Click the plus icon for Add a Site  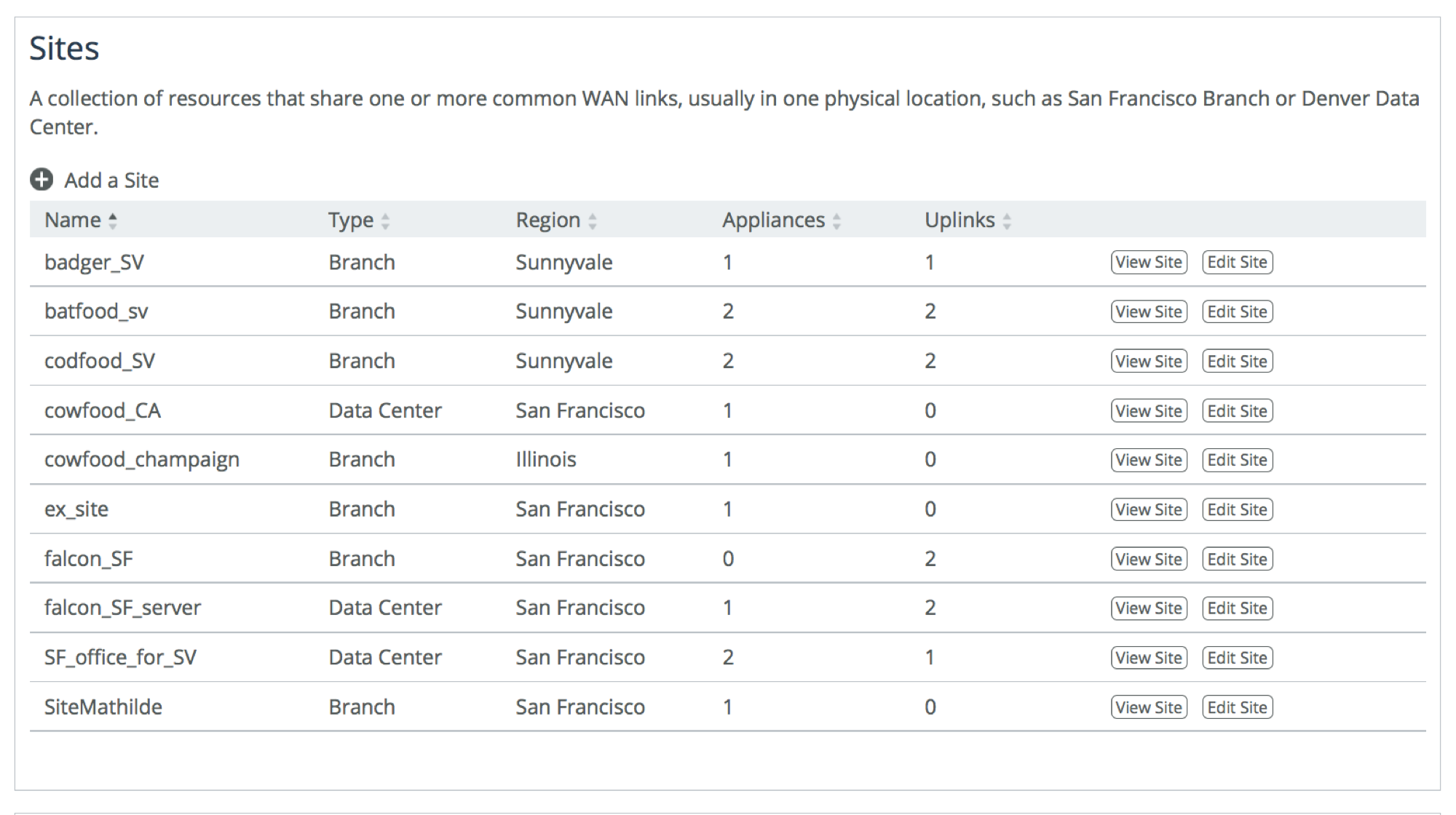(x=41, y=180)
